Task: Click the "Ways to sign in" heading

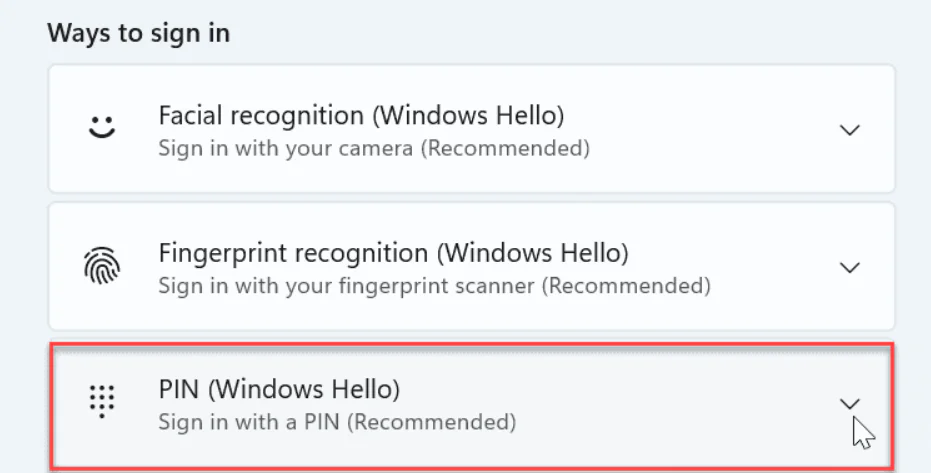Action: (x=138, y=33)
